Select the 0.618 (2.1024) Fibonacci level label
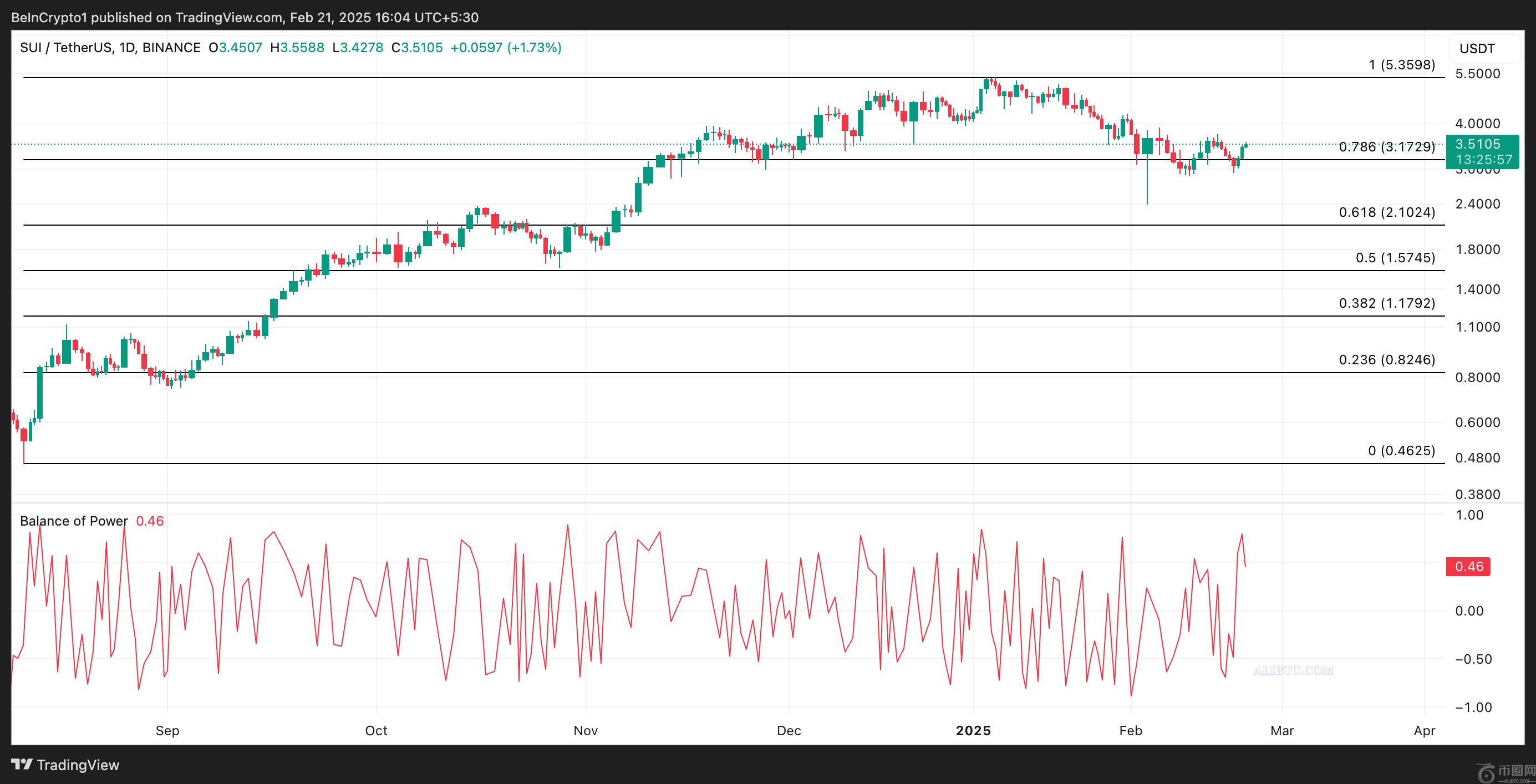1536x784 pixels. (1386, 212)
